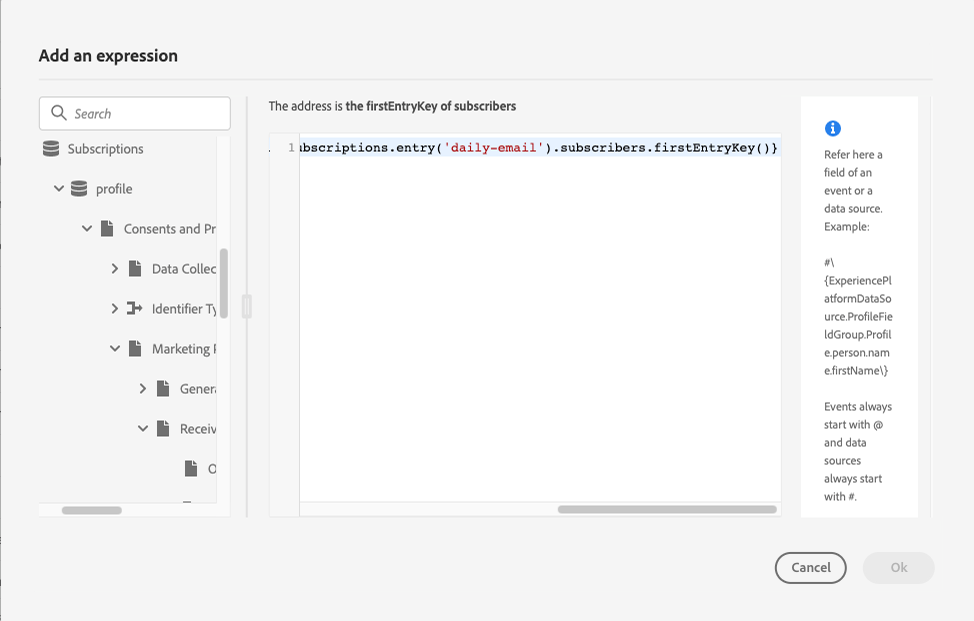
Task: Collapse the profile node
Action: pyautogui.click(x=59, y=188)
